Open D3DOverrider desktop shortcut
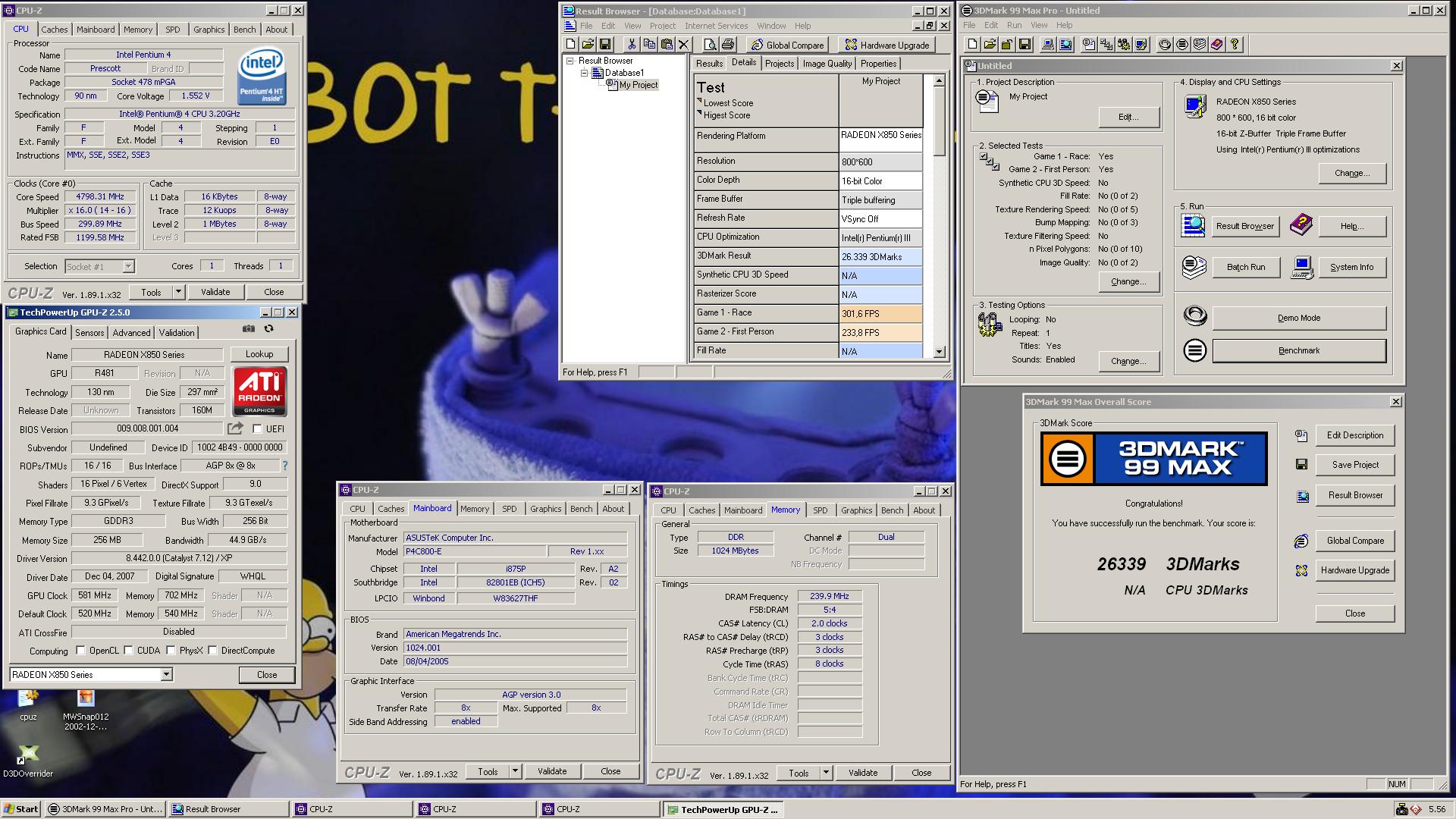1456x819 pixels. [x=27, y=760]
